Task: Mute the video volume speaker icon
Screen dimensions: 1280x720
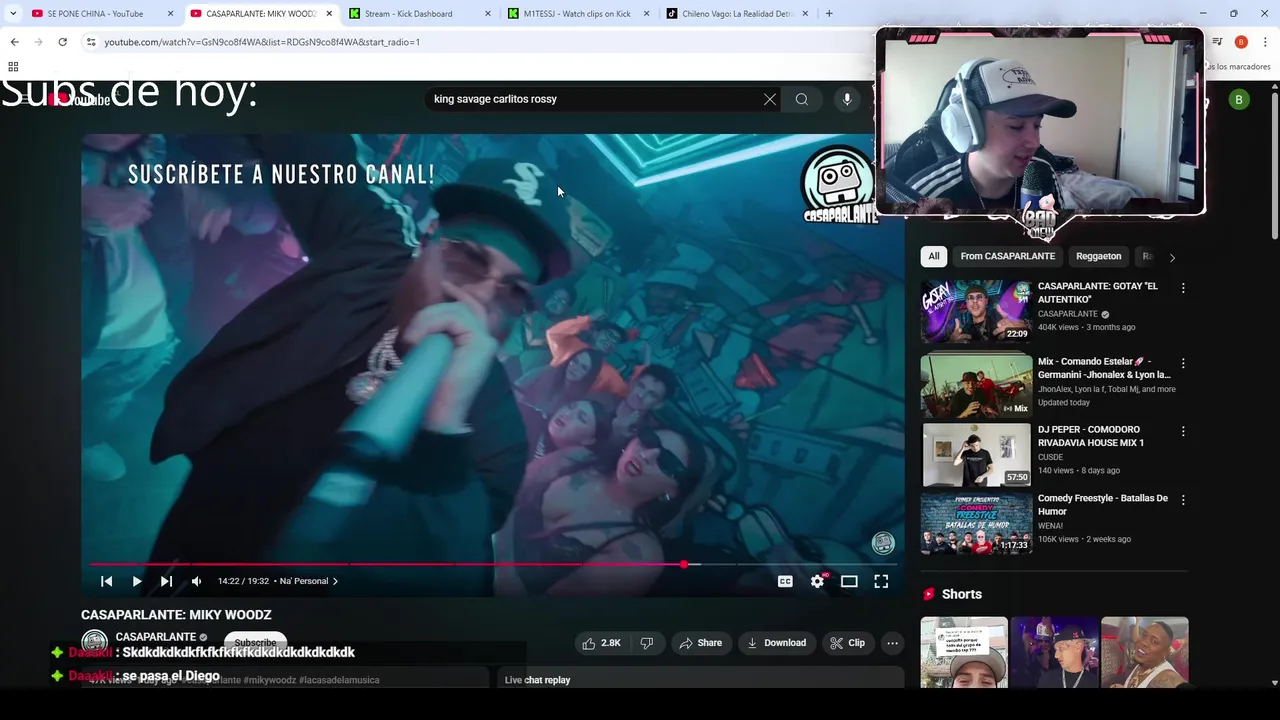Action: 197,581
